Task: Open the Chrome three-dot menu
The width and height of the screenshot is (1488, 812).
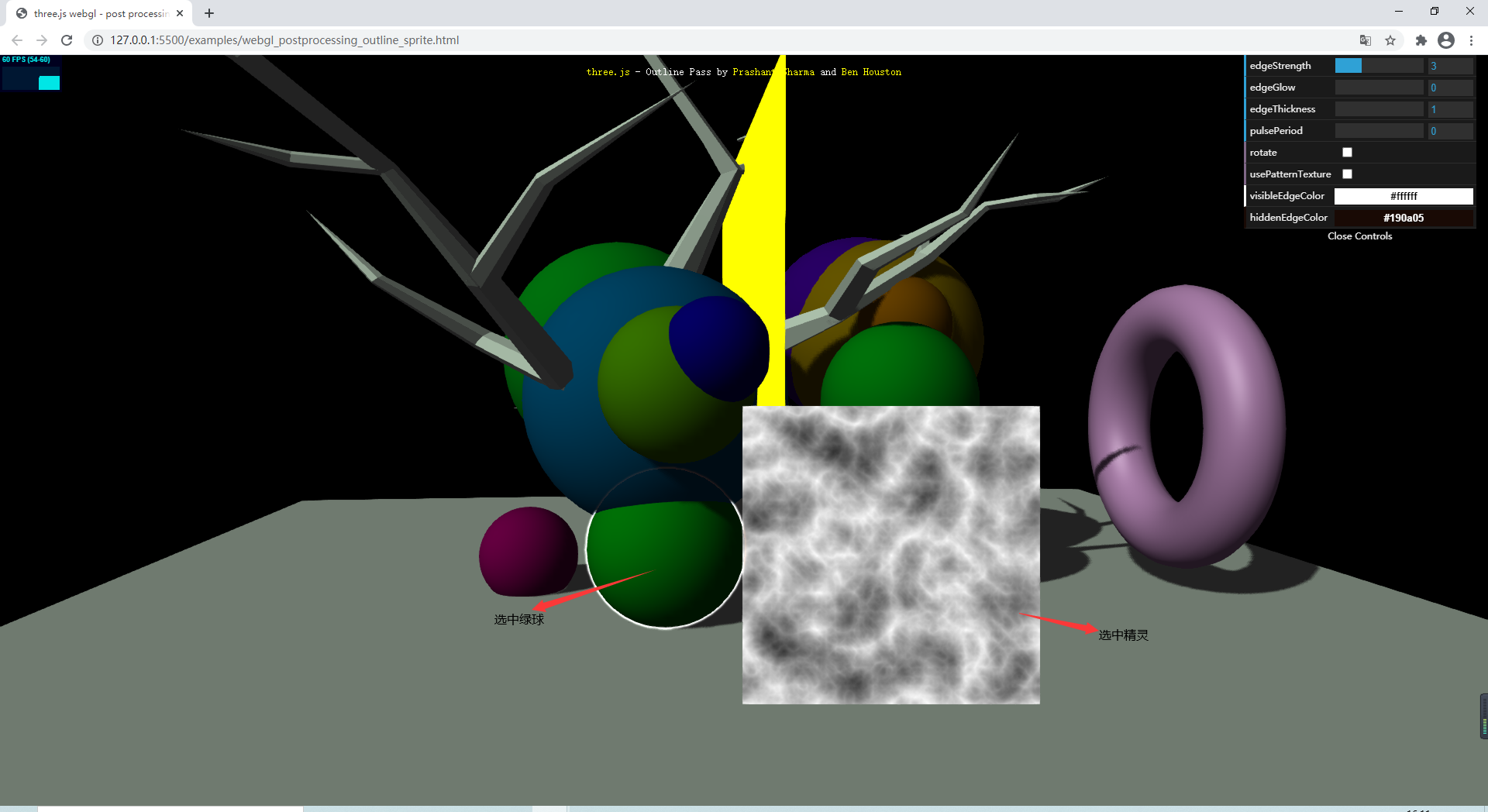Action: 1472,40
